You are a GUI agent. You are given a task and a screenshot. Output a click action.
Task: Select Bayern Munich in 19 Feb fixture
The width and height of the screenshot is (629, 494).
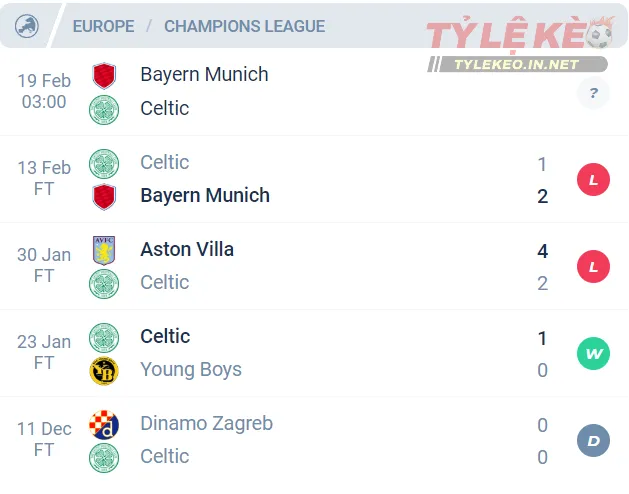coord(204,74)
